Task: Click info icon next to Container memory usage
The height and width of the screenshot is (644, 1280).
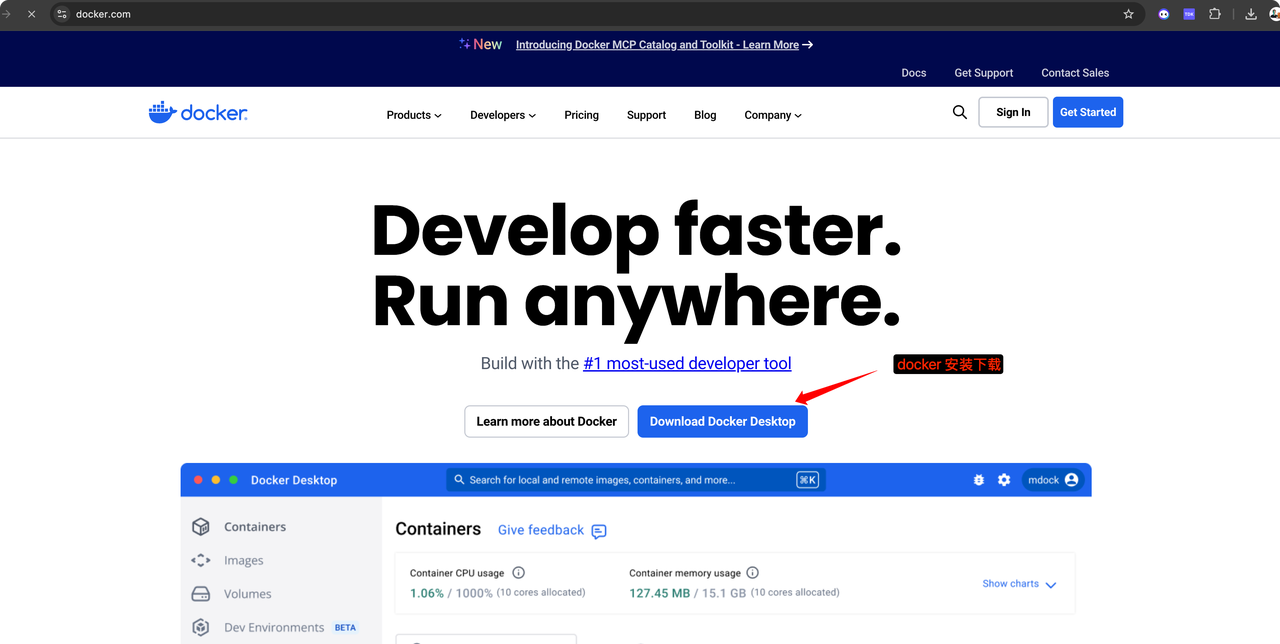Action: coord(752,573)
